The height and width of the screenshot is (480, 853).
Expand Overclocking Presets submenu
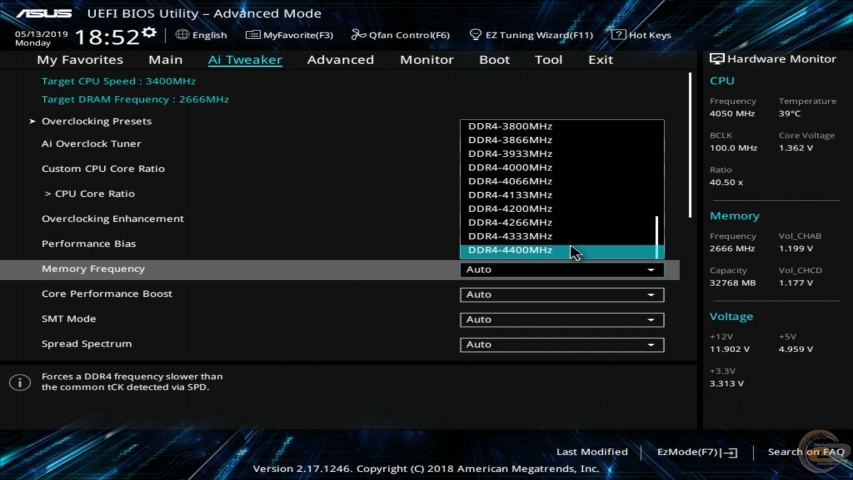96,121
